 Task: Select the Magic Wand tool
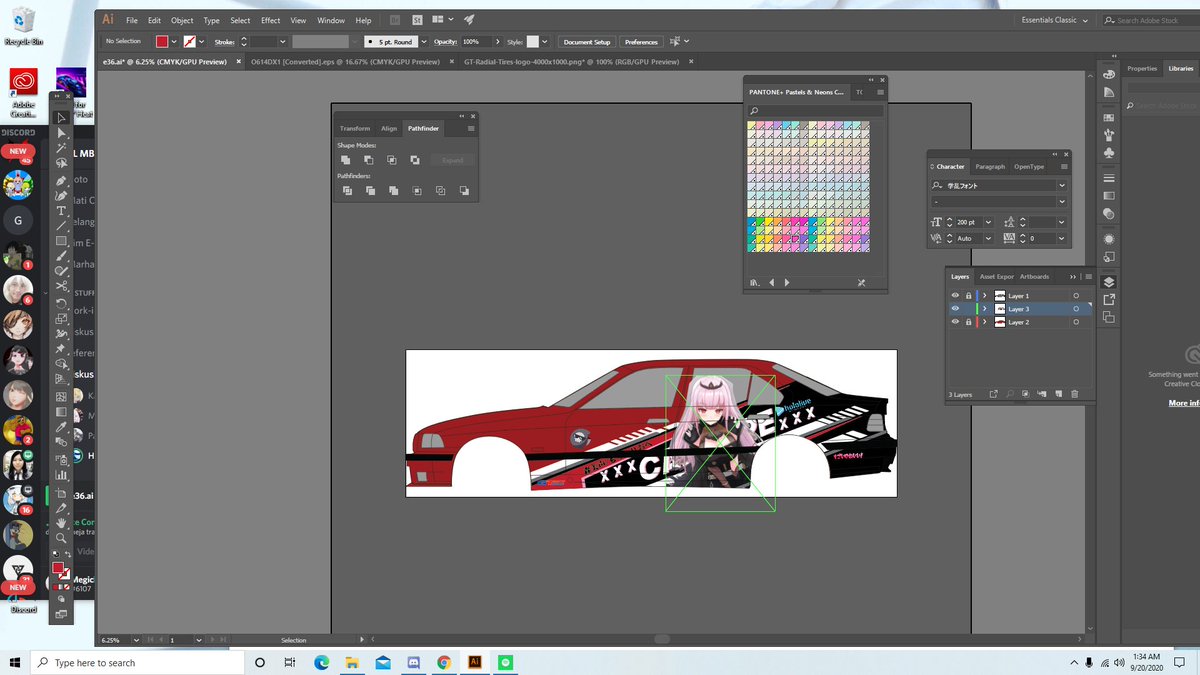click(62, 148)
